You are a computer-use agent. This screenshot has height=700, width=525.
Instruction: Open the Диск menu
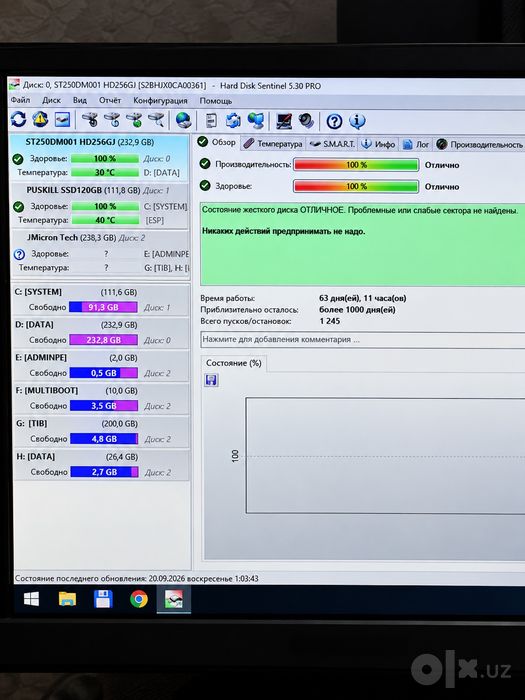click(51, 100)
